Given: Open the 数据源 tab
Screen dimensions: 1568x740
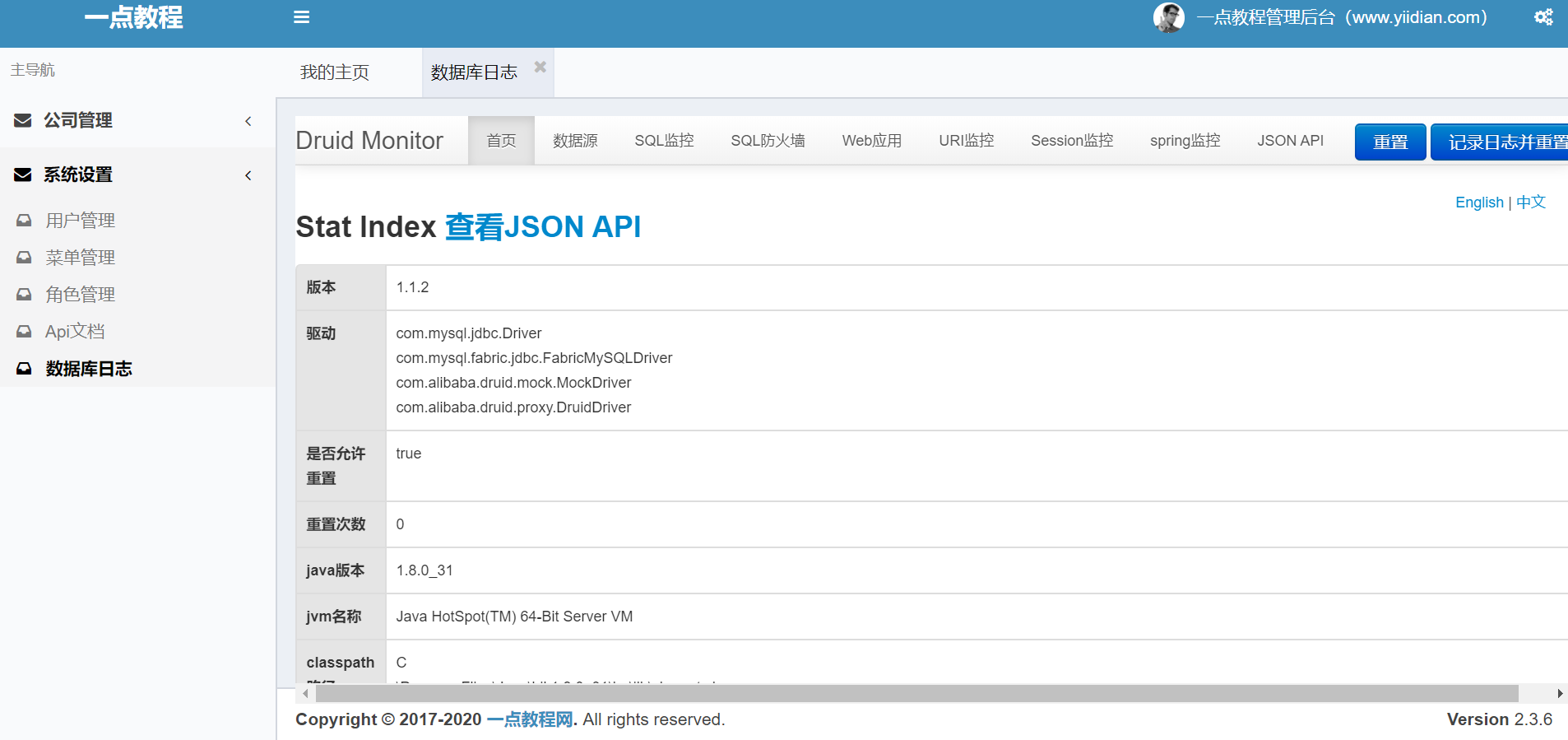Looking at the screenshot, I should (575, 141).
